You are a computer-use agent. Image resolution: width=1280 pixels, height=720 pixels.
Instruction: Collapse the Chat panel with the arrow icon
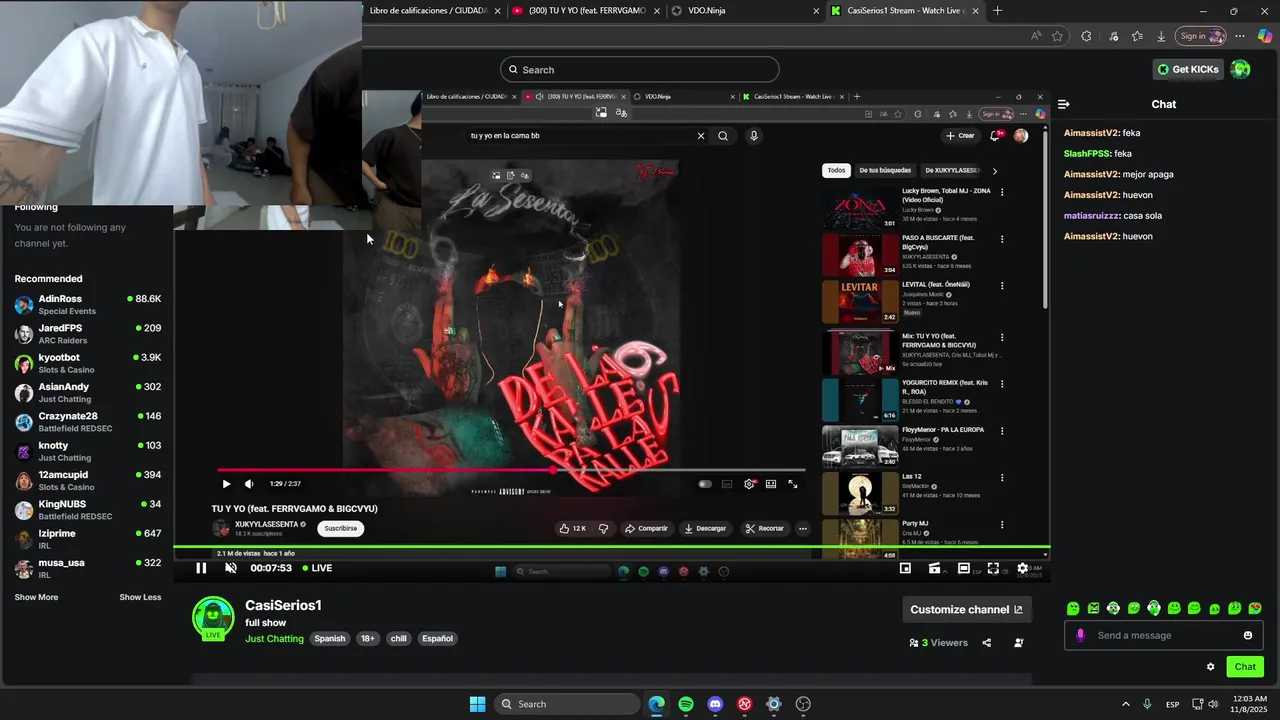pyautogui.click(x=1064, y=104)
